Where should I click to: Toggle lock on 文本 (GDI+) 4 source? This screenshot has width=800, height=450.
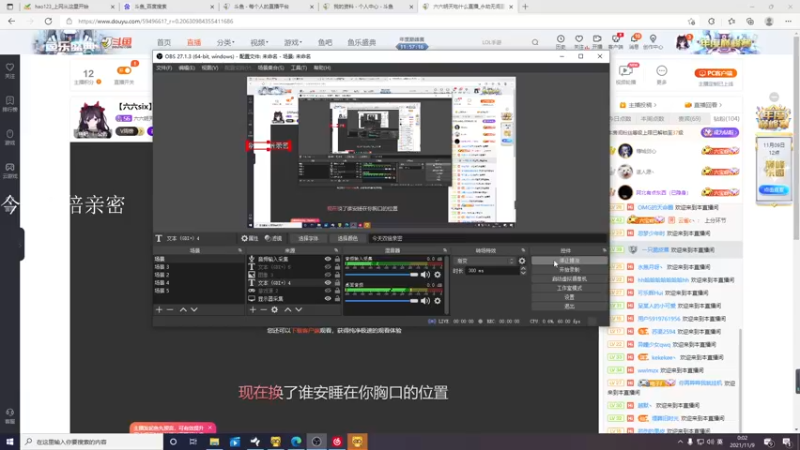point(337,283)
